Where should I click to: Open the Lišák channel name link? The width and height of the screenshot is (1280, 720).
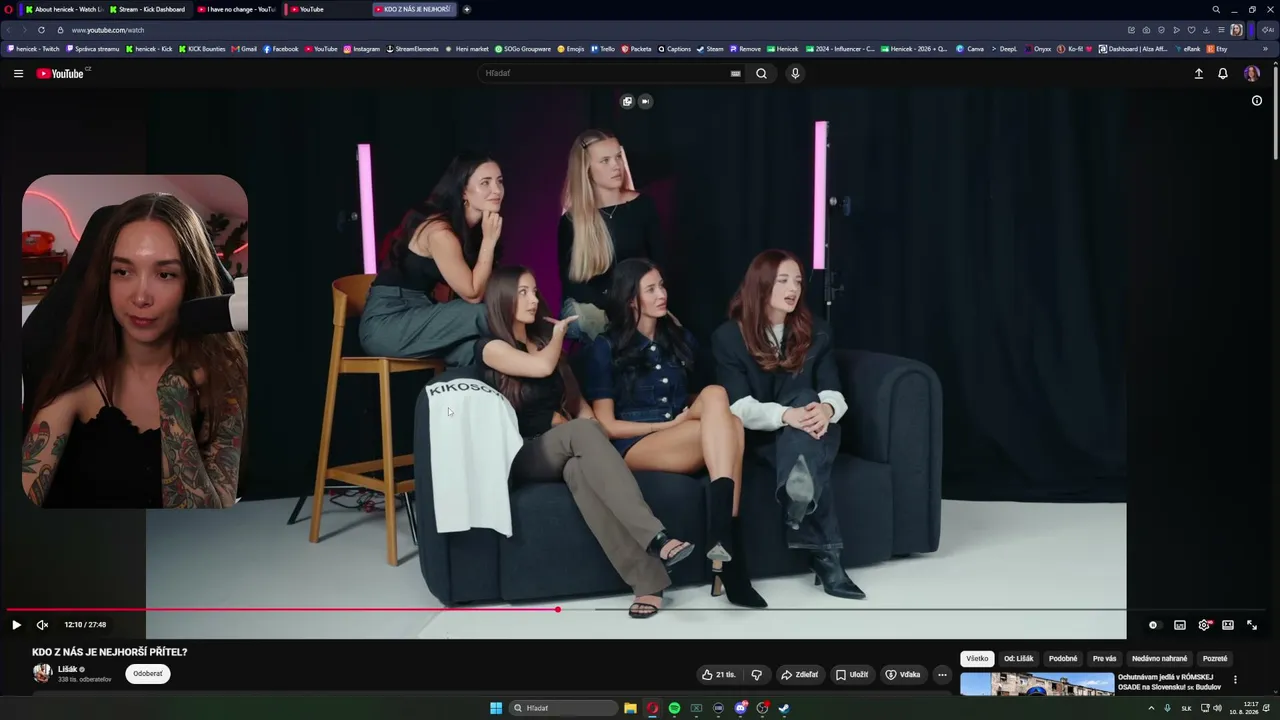[x=68, y=669]
